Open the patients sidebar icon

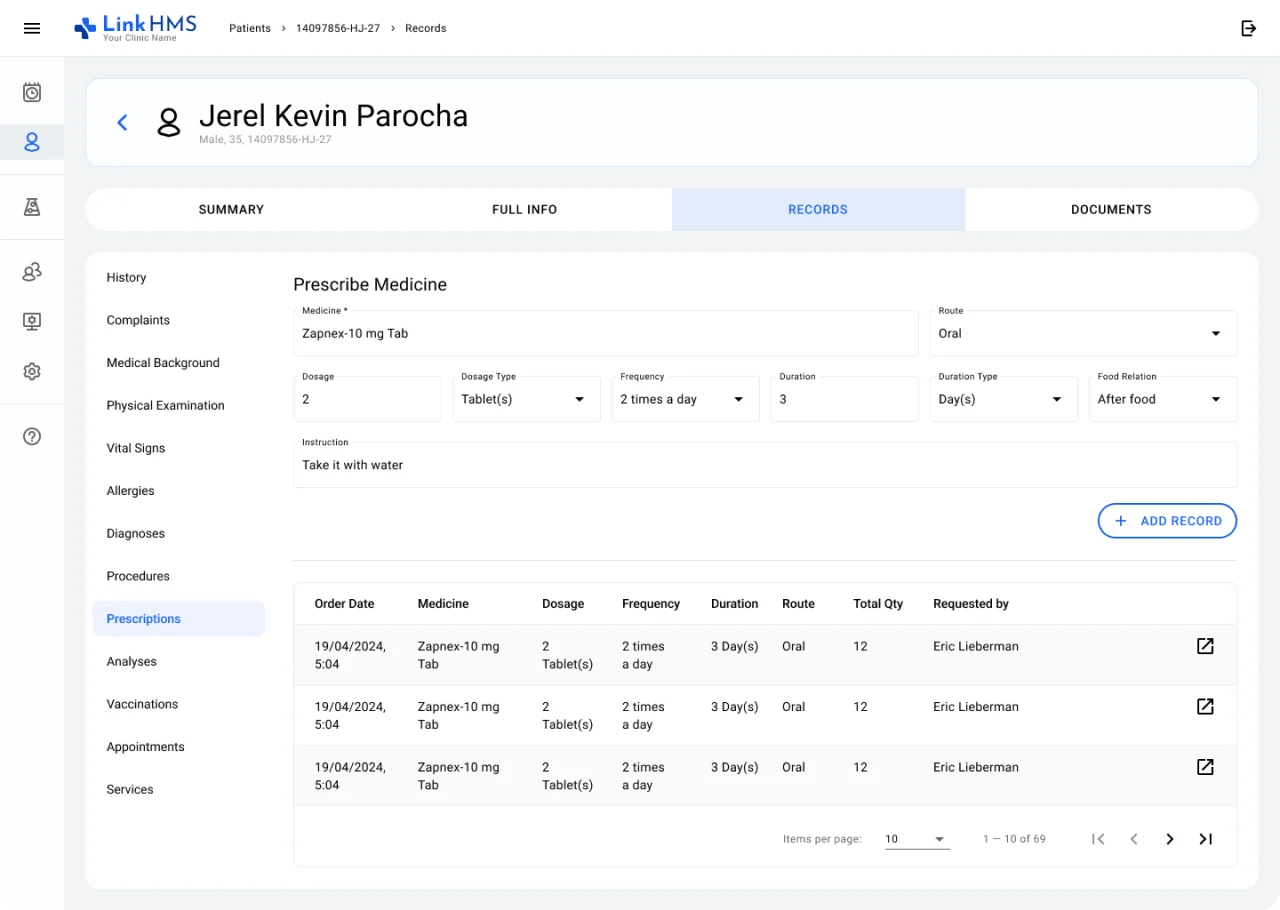tap(32, 142)
